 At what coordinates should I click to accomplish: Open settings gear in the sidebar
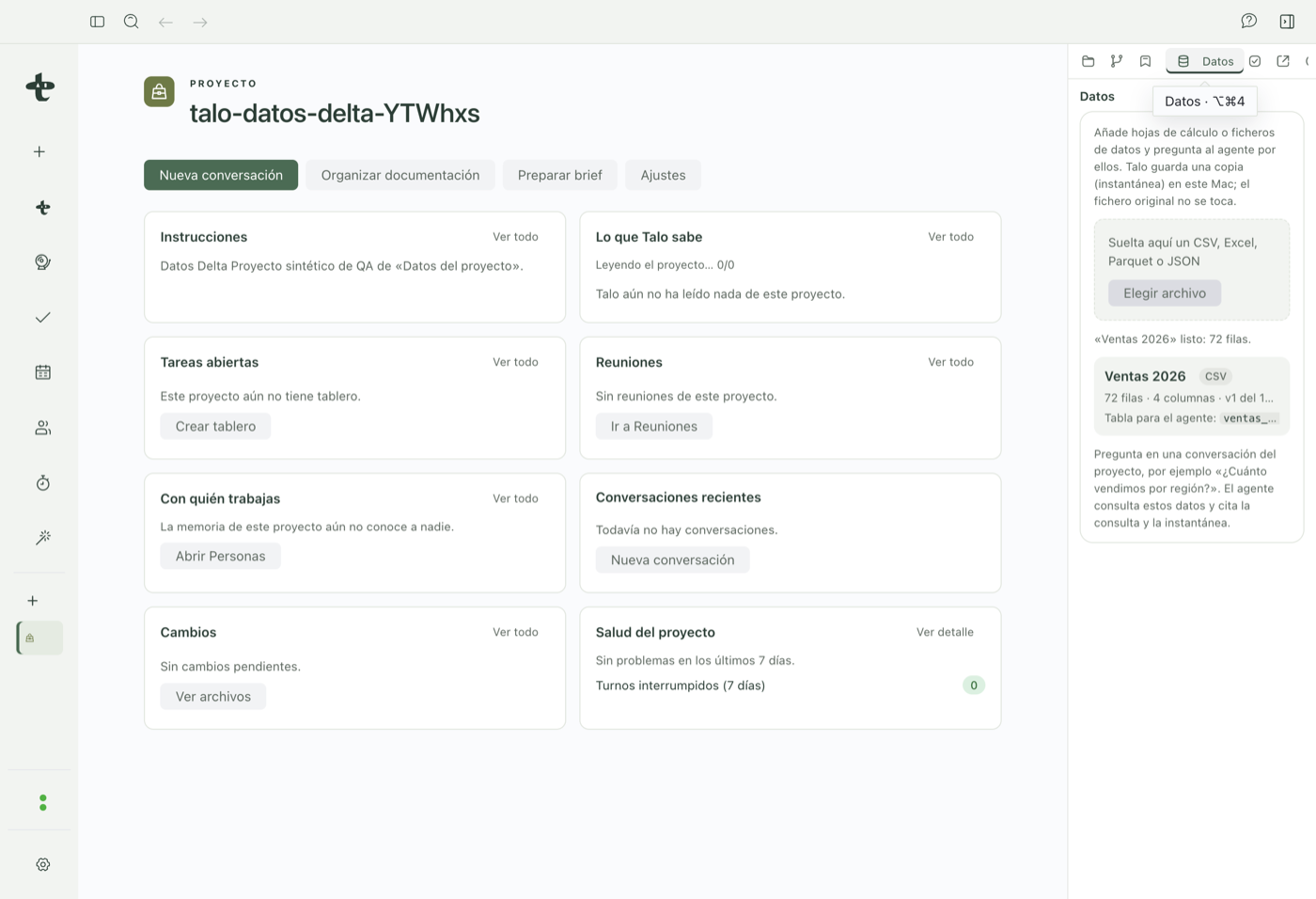coord(42,864)
